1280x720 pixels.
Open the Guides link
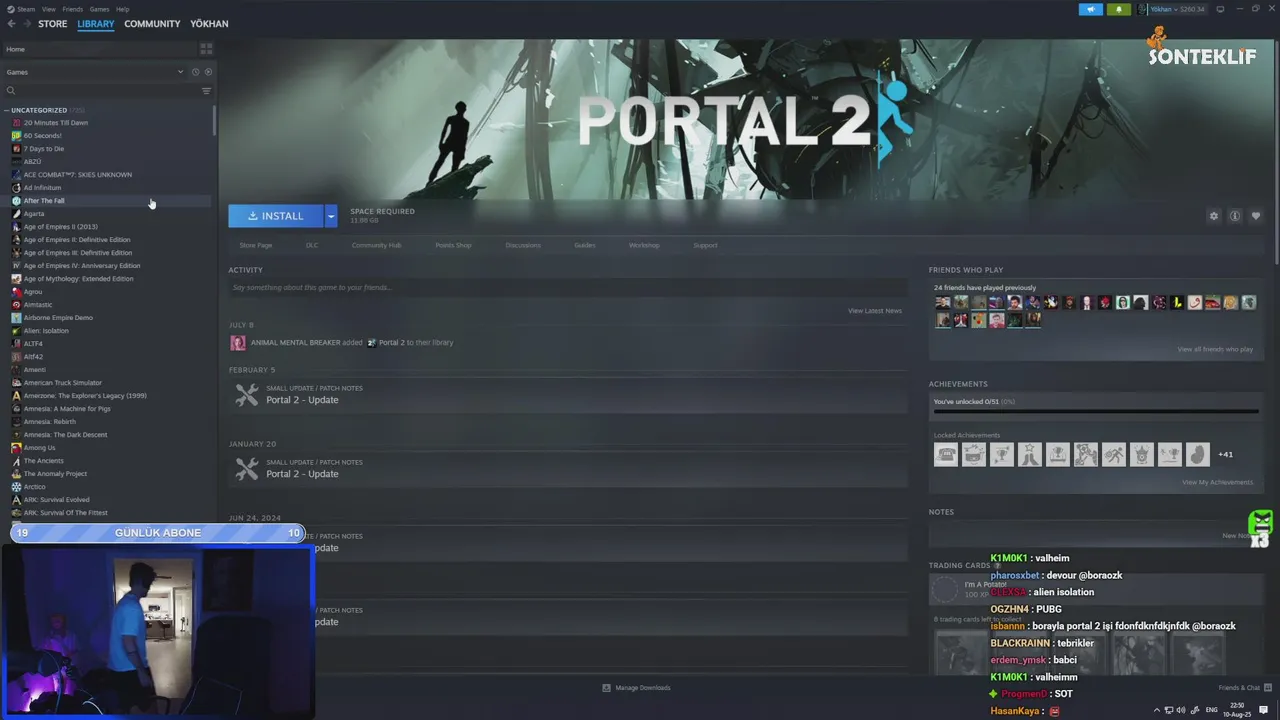tap(585, 245)
